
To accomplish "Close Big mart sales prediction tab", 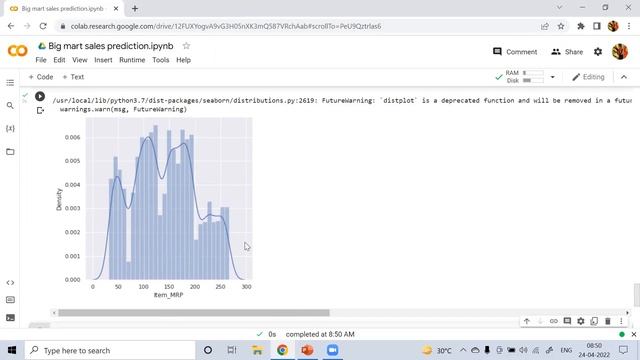I will pyautogui.click(x=116, y=8).
